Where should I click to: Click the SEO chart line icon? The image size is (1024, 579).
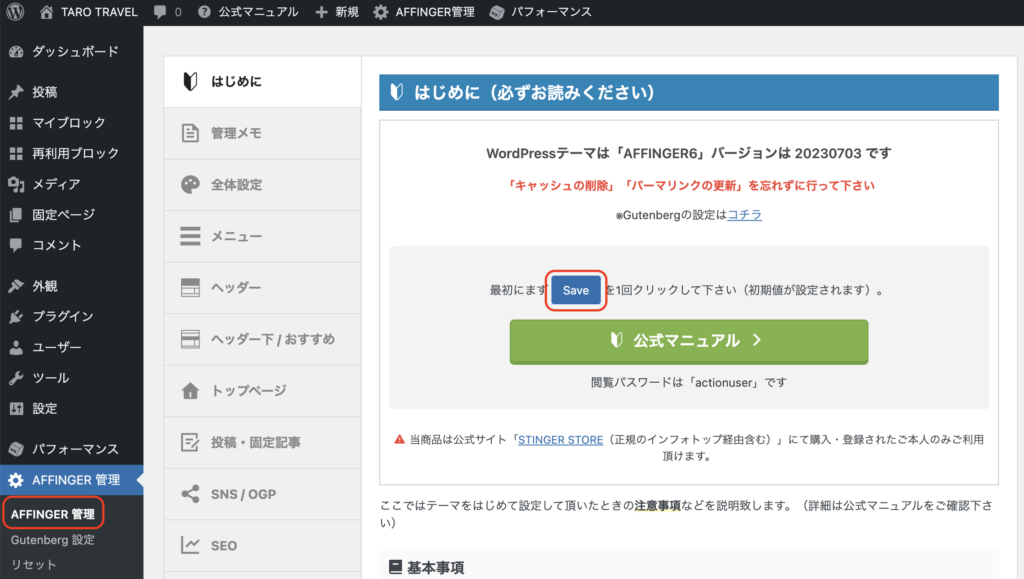tap(190, 545)
